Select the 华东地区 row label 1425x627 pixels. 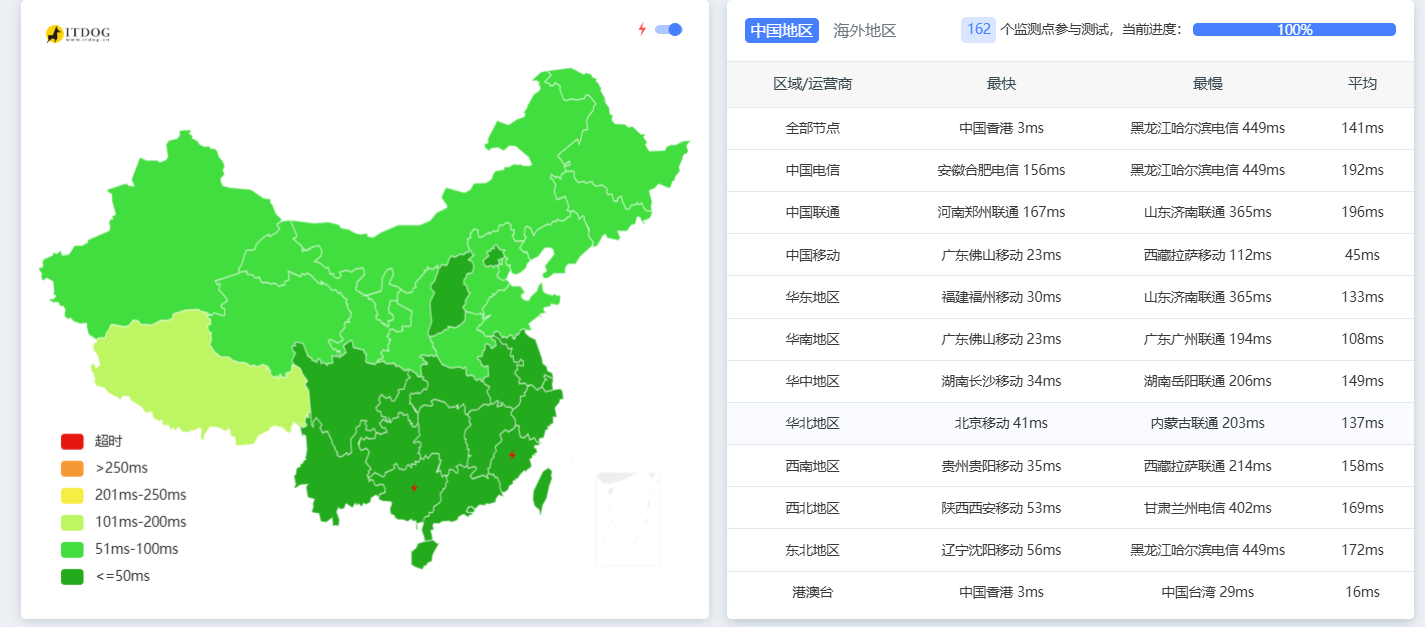(x=813, y=297)
